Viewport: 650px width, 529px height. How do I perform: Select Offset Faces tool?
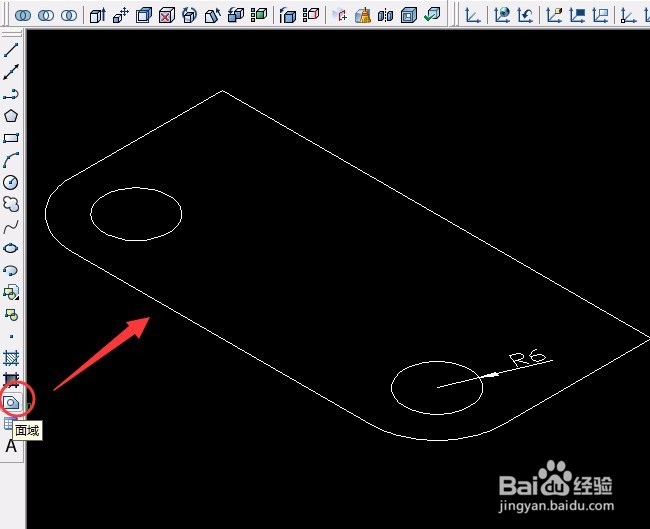tap(144, 15)
